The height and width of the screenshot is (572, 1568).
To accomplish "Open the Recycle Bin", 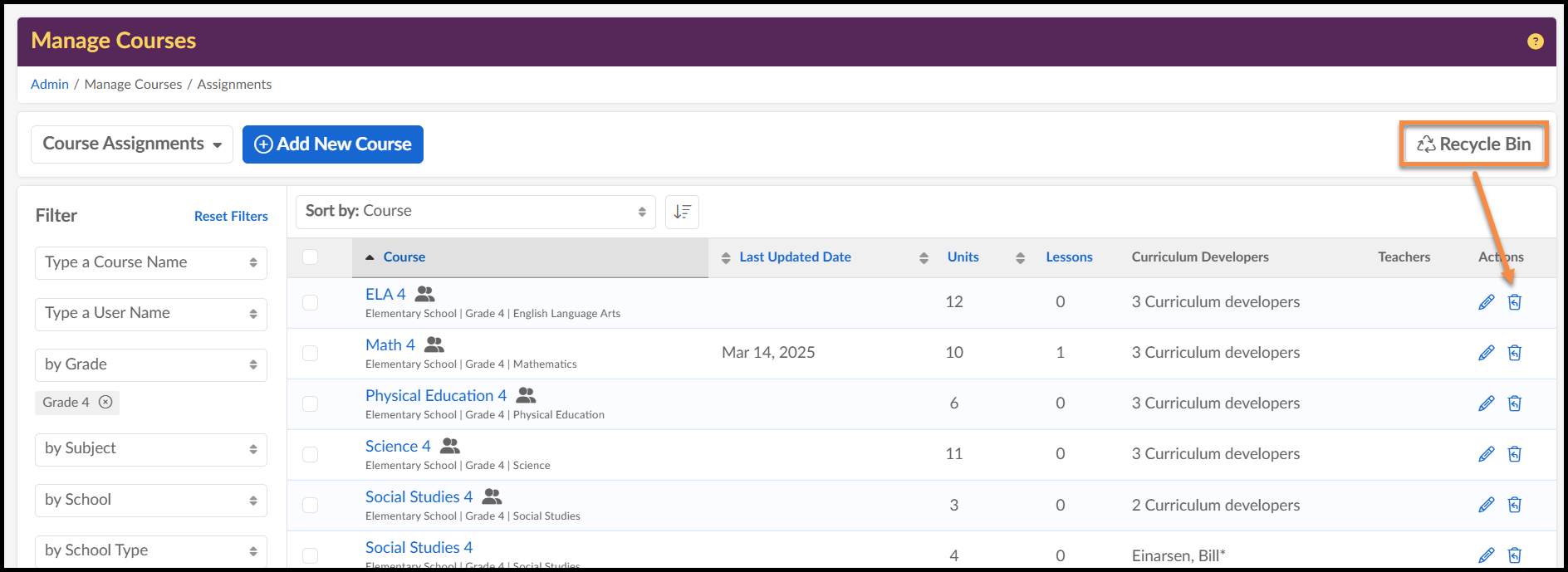I will (x=1473, y=144).
